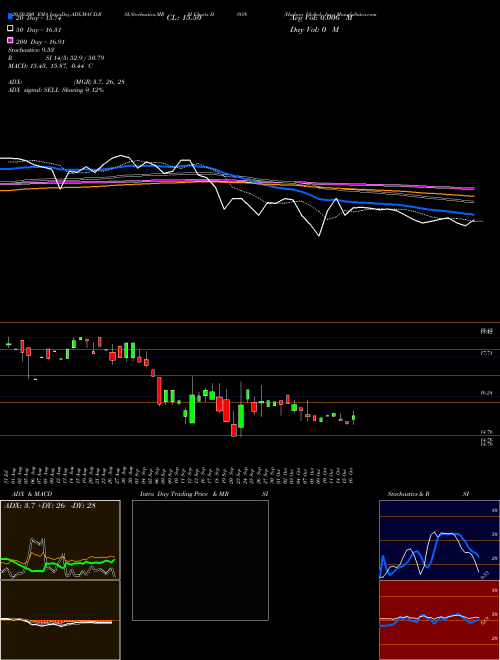Screen dimensions: 500x660
Task: Click the white 50 Day EMA legend swatch
Action: point(10,28)
